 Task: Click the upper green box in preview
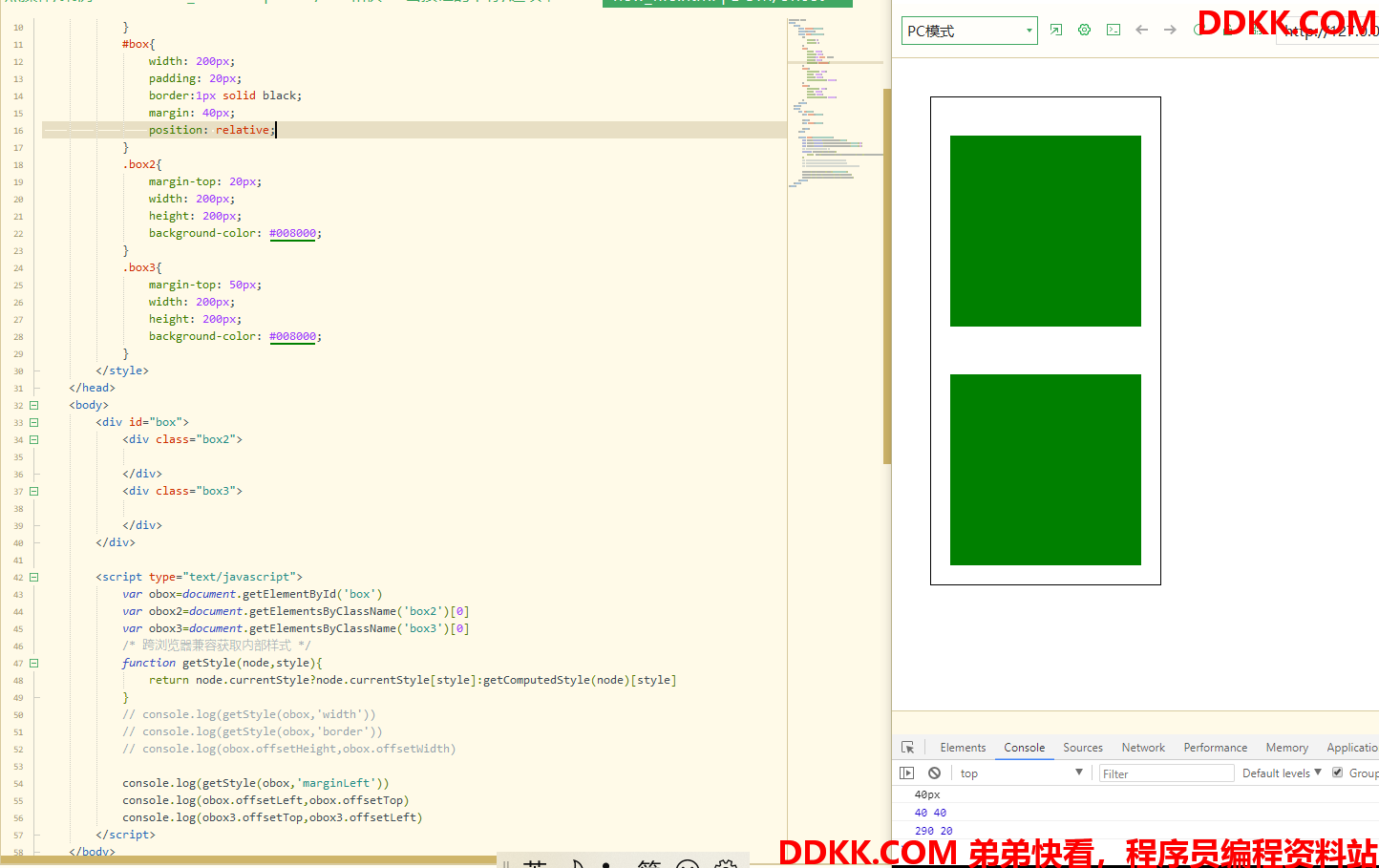[1046, 231]
